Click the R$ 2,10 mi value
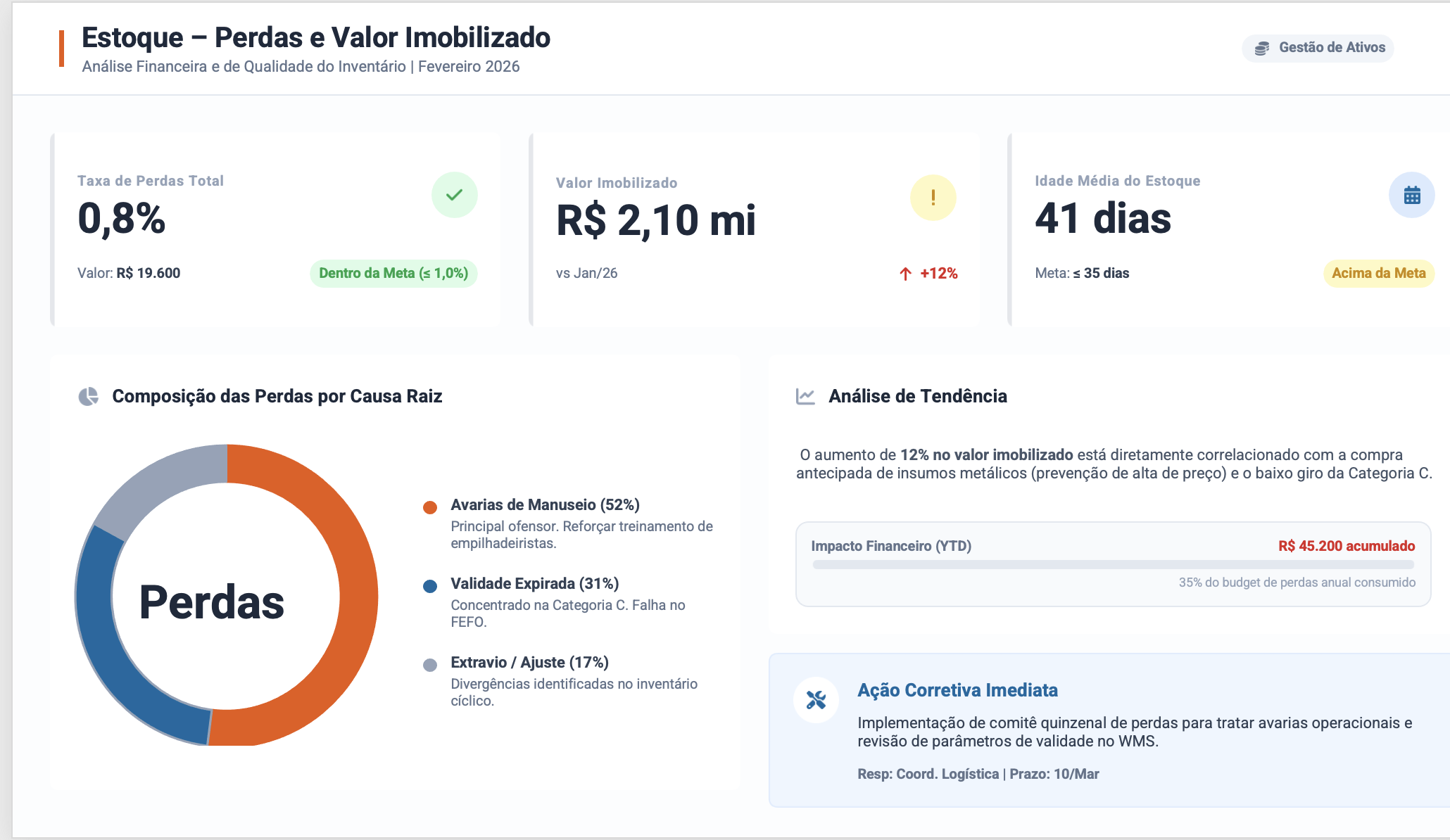Screen dimensions: 1450x840 point(656,220)
